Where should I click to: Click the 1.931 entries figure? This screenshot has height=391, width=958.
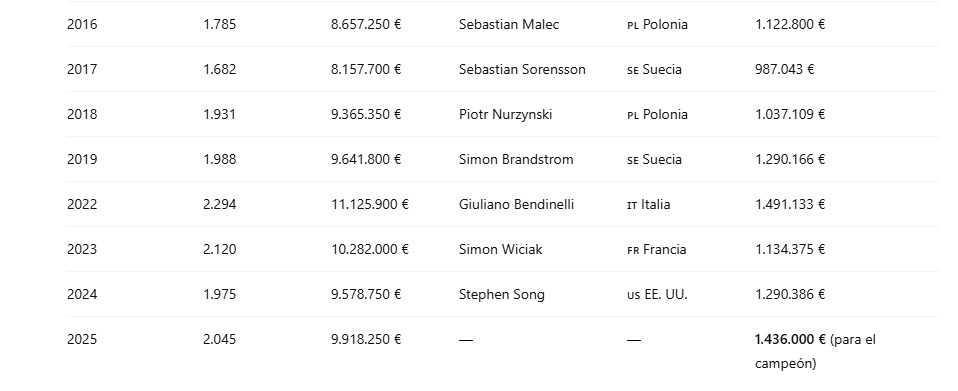pos(219,114)
